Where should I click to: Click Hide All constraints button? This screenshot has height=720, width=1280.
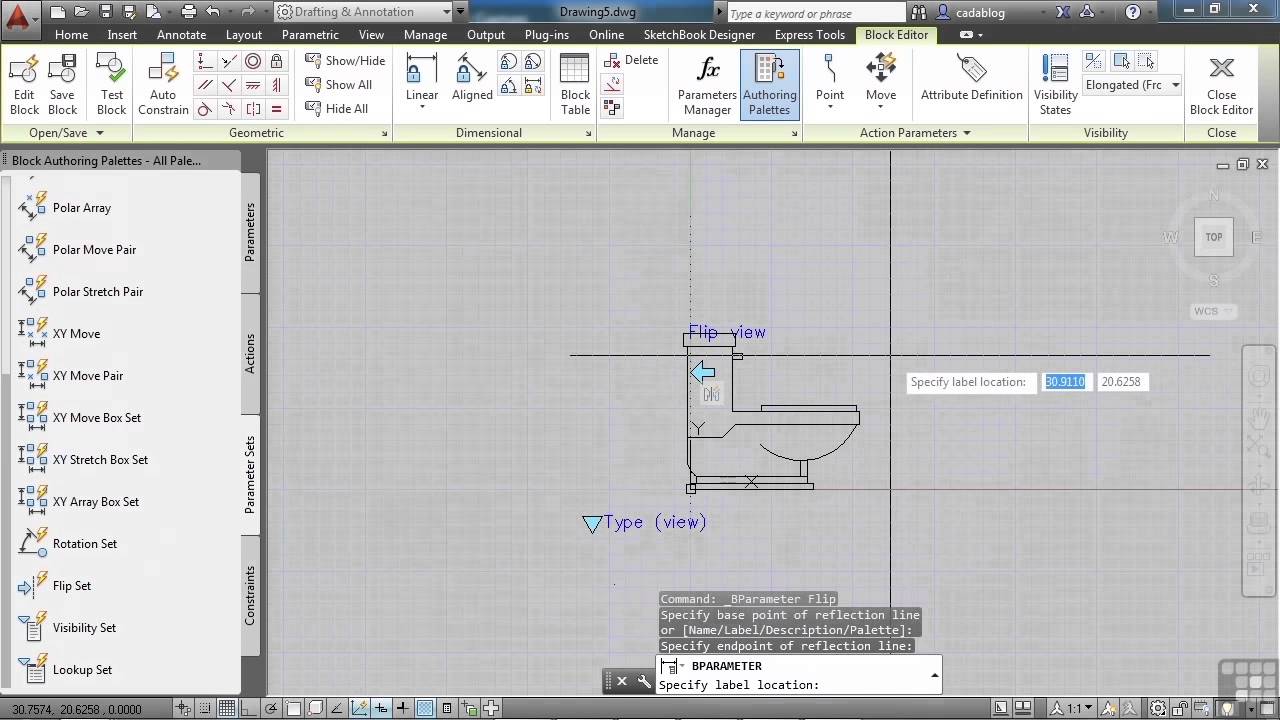337,109
